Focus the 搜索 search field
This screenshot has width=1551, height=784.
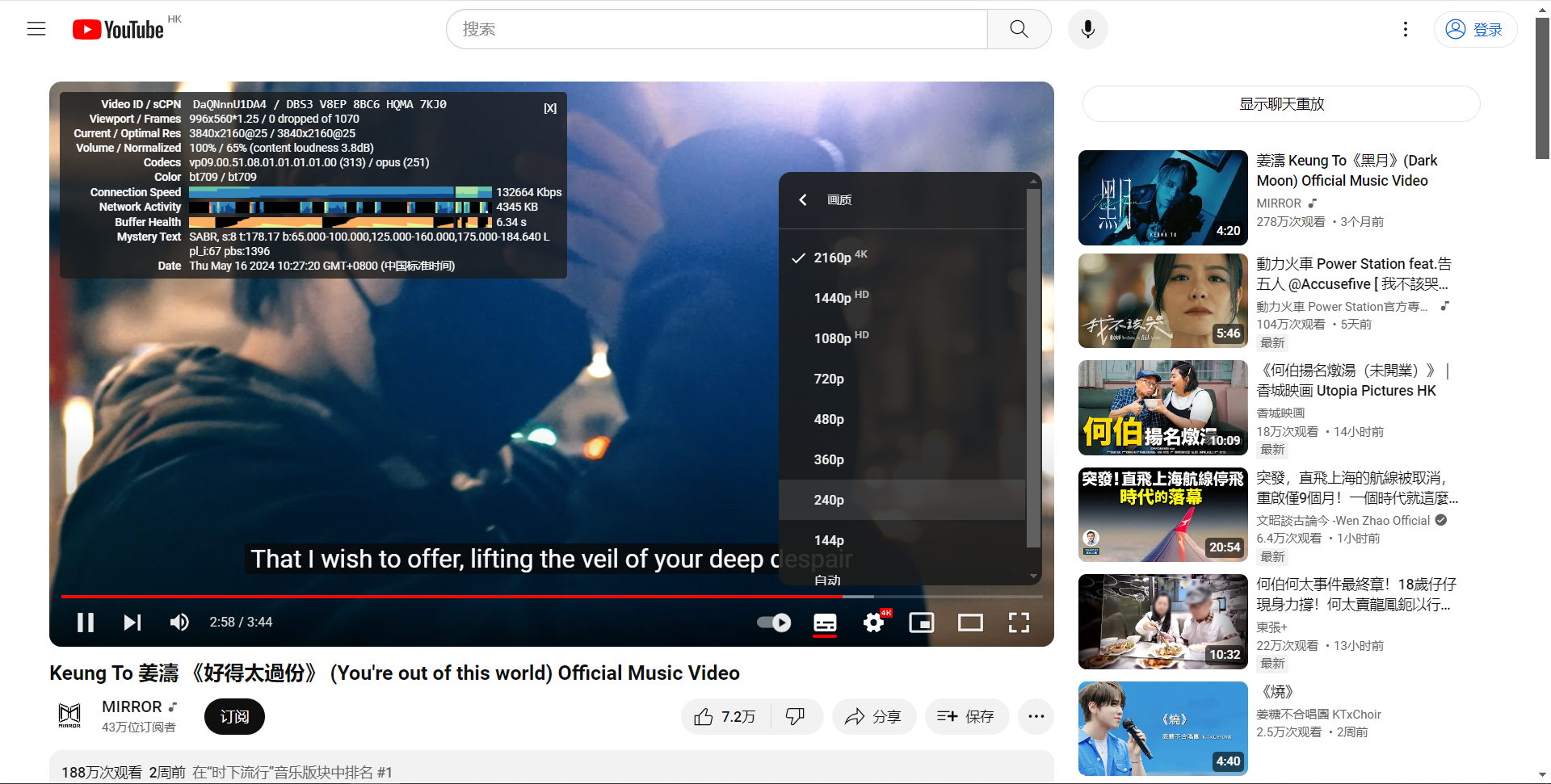click(x=717, y=29)
